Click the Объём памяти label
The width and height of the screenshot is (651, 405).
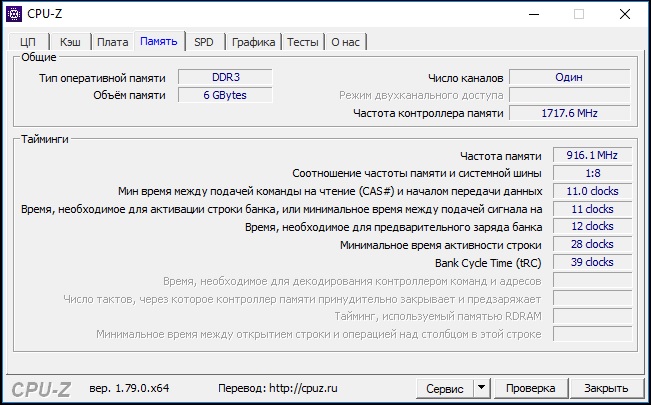[129, 95]
